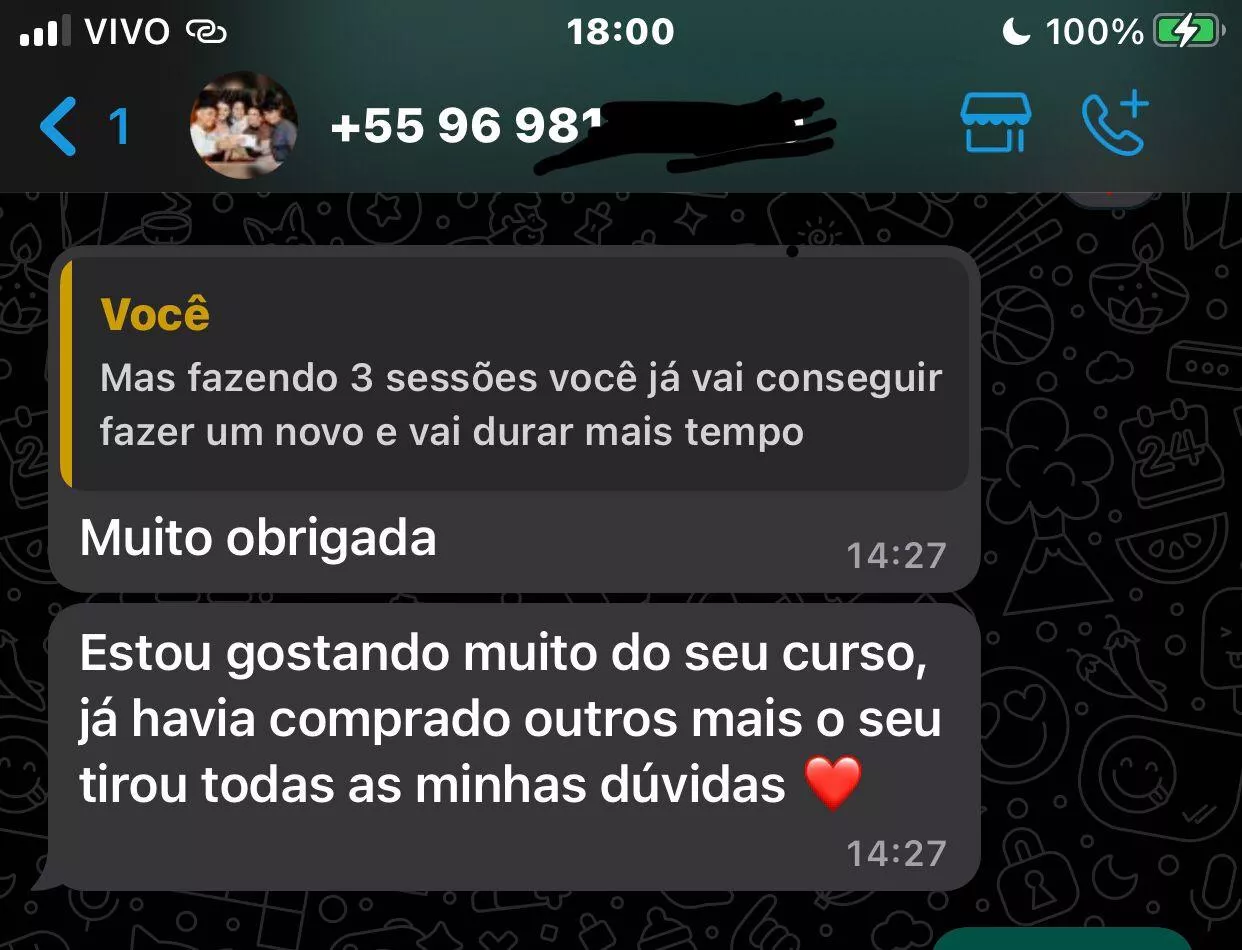1242x950 pixels.
Task: Tap the +55 96 contact number header
Action: click(x=580, y=129)
